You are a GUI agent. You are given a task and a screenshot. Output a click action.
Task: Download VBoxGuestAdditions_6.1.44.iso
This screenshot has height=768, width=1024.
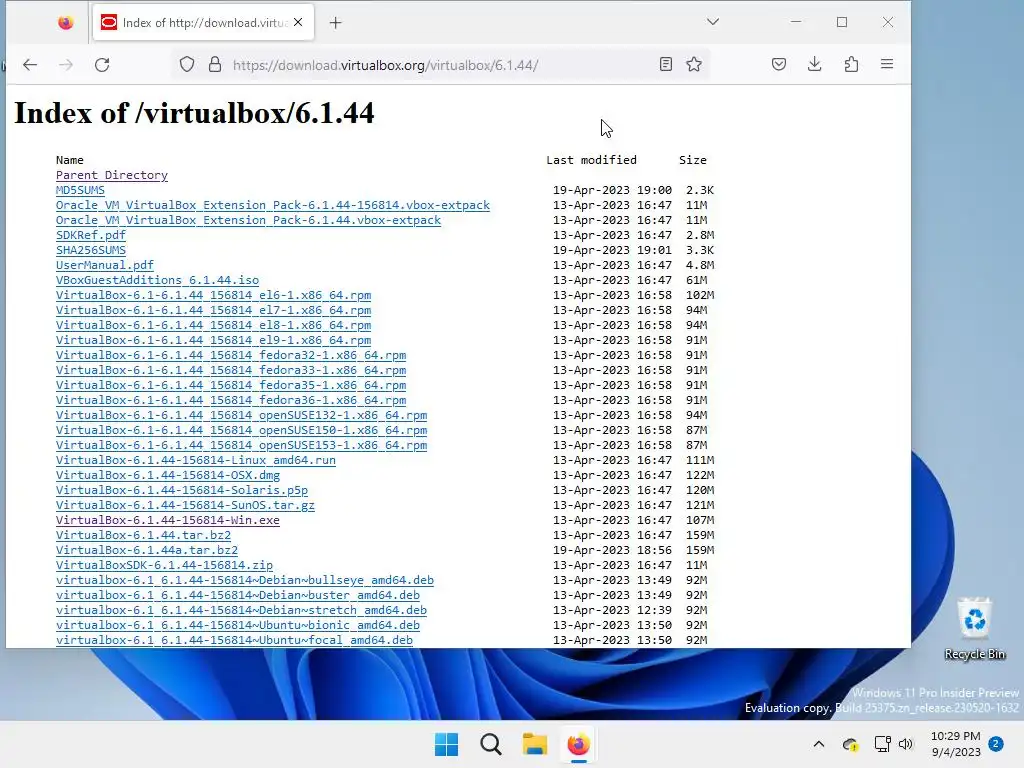tap(157, 280)
